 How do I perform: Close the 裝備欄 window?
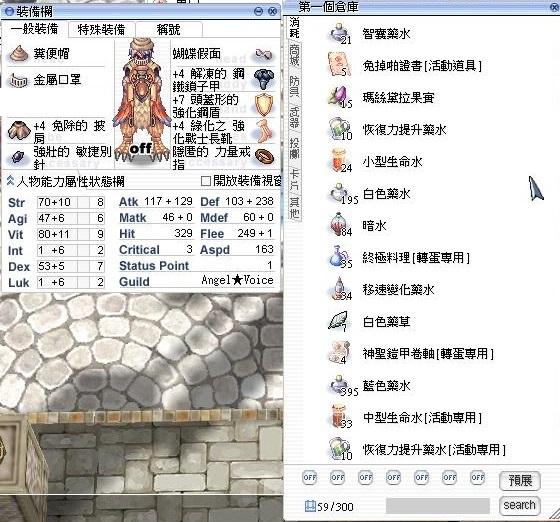272,11
